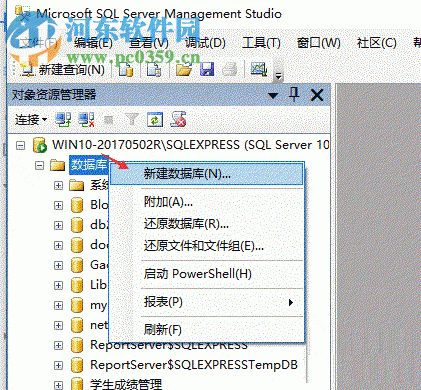
Task: Click the Filter funnel icon
Action: (x=132, y=119)
